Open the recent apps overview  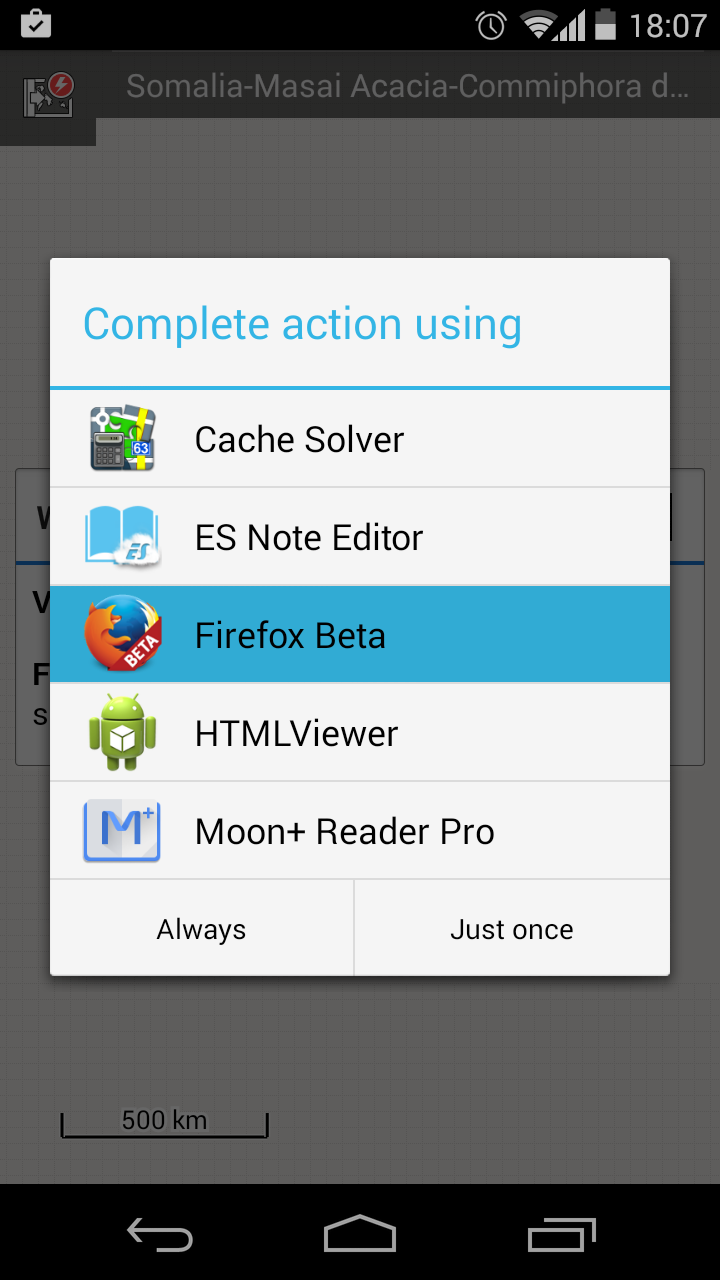[x=561, y=1235]
